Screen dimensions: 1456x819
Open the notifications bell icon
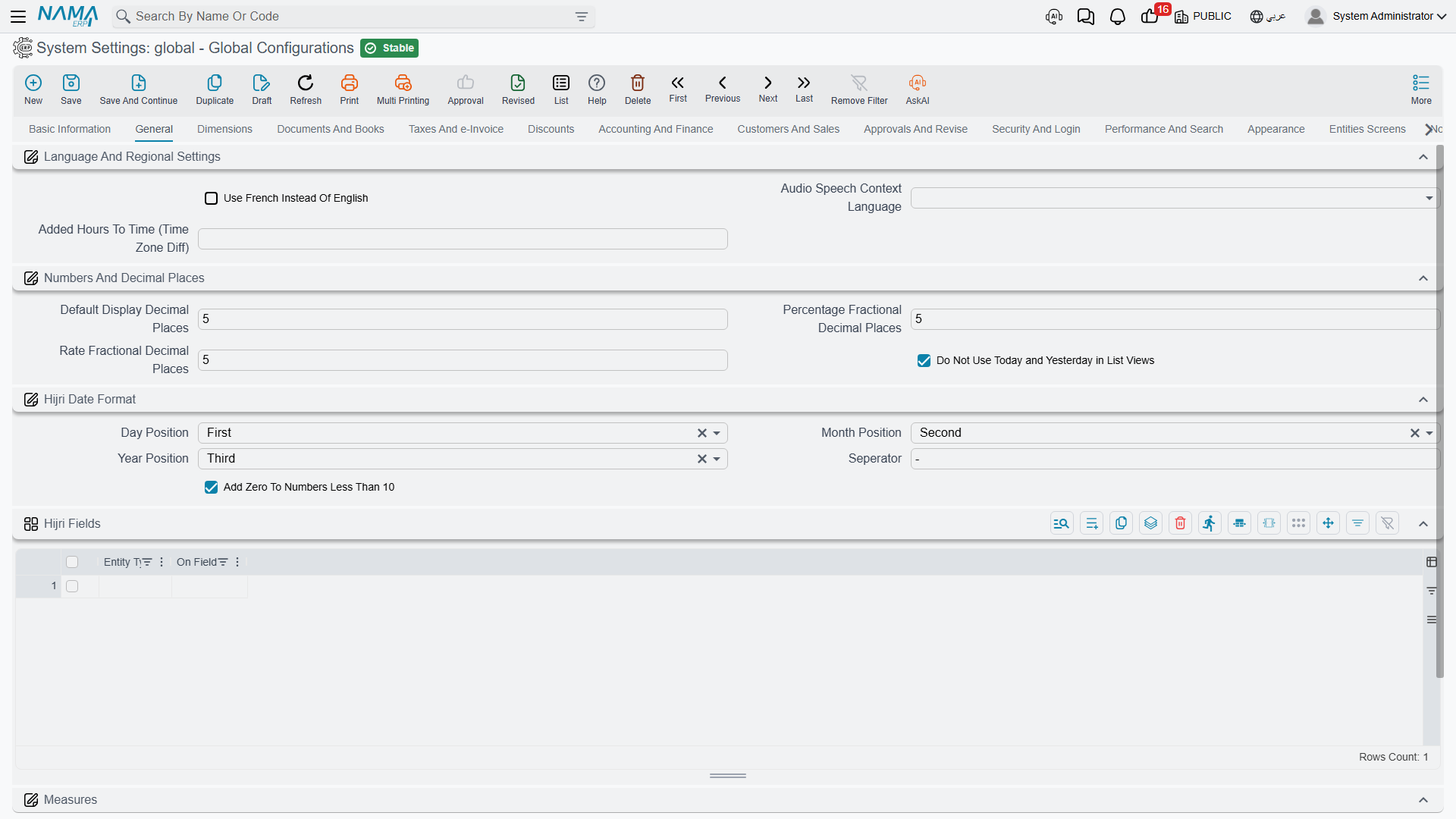1117,16
